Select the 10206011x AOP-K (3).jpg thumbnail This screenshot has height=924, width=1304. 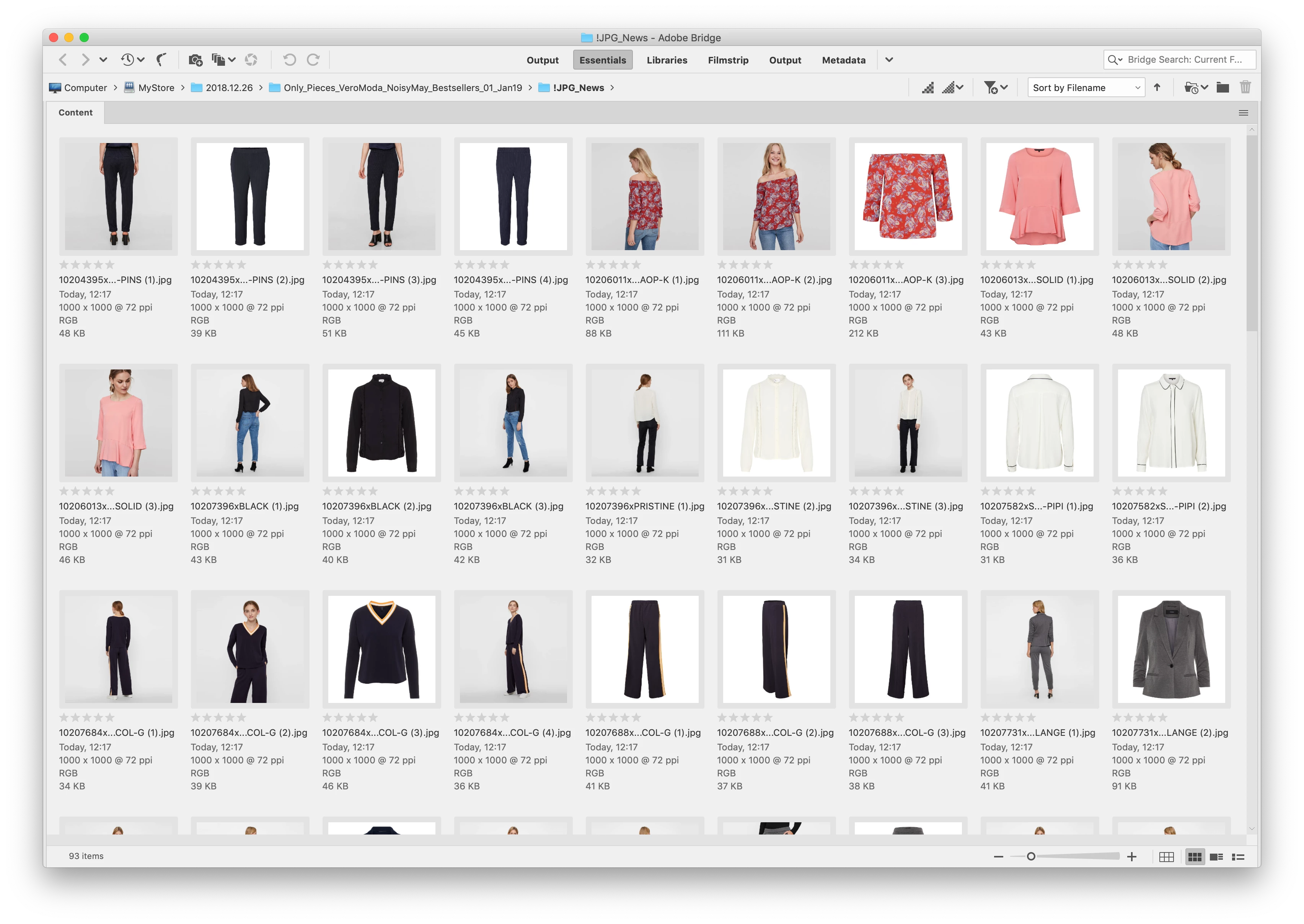[x=907, y=197]
